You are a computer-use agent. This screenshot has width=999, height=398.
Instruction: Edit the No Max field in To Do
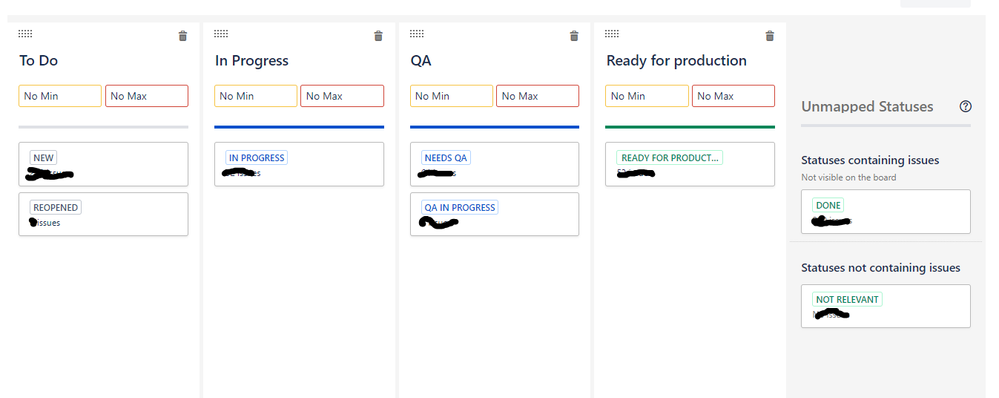tap(147, 96)
